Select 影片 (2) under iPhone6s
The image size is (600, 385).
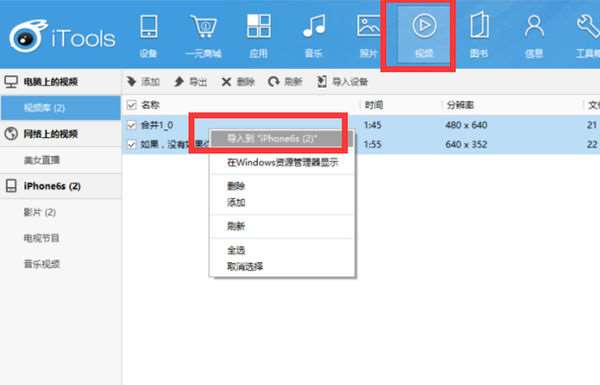tap(40, 212)
